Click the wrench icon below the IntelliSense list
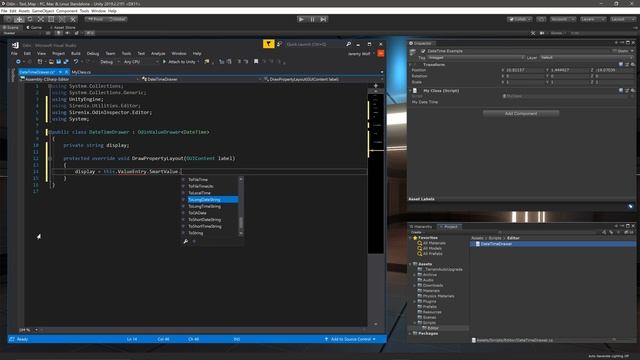The width and height of the screenshot is (640, 360). pyautogui.click(x=186, y=242)
